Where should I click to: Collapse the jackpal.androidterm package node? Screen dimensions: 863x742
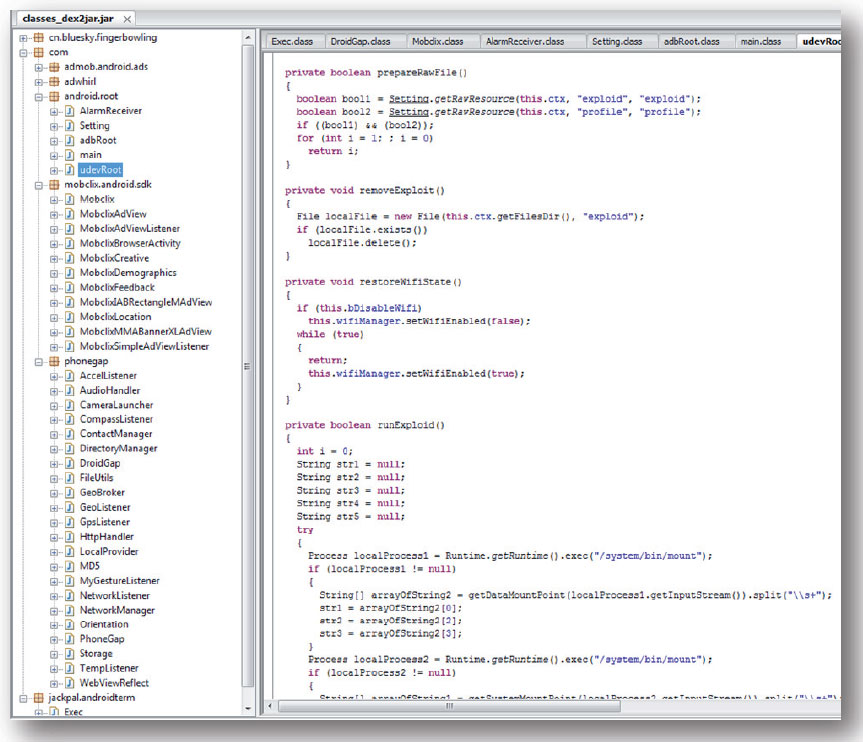click(23, 698)
